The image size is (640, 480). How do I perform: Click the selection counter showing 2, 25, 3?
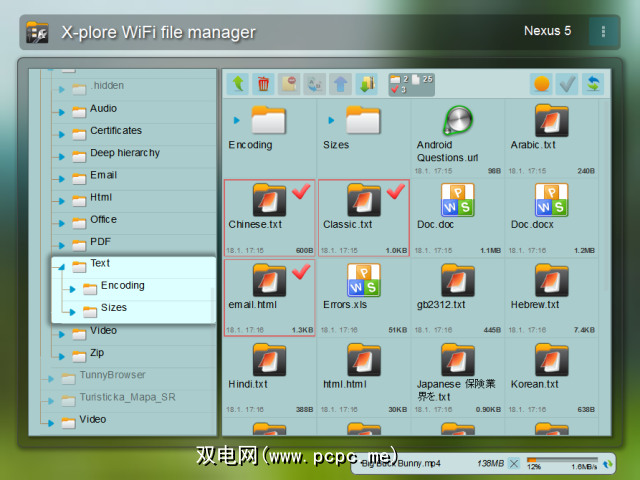pos(411,84)
